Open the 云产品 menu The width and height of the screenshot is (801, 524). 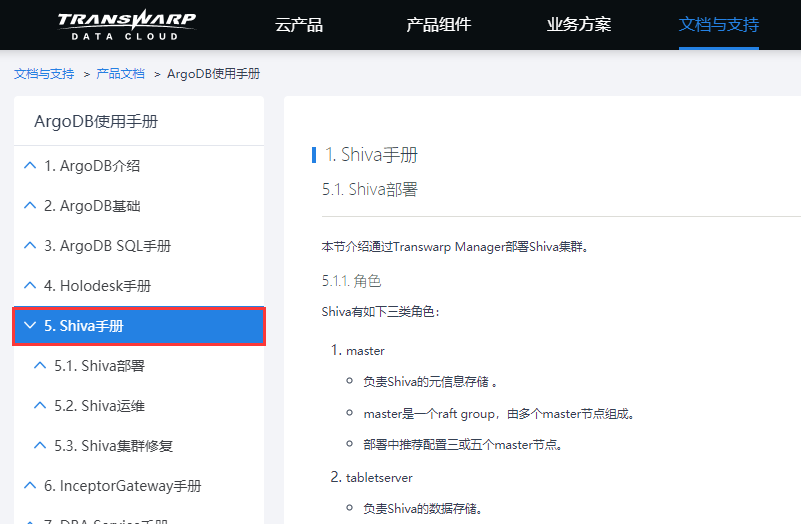tap(298, 25)
